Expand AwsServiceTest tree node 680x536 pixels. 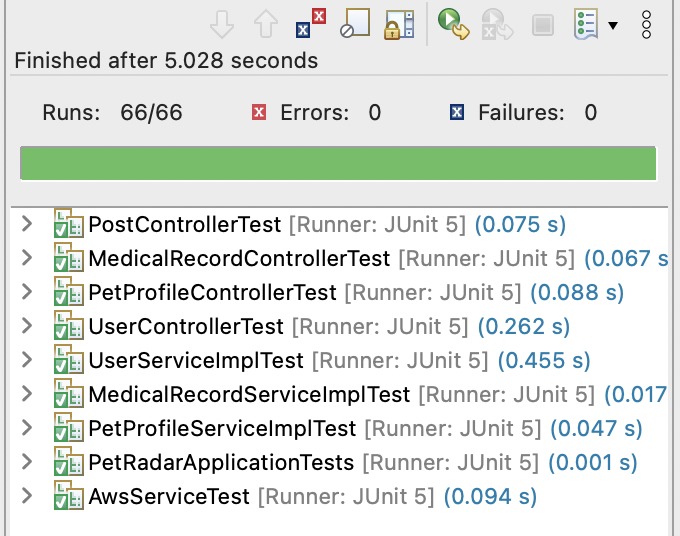tap(27, 496)
